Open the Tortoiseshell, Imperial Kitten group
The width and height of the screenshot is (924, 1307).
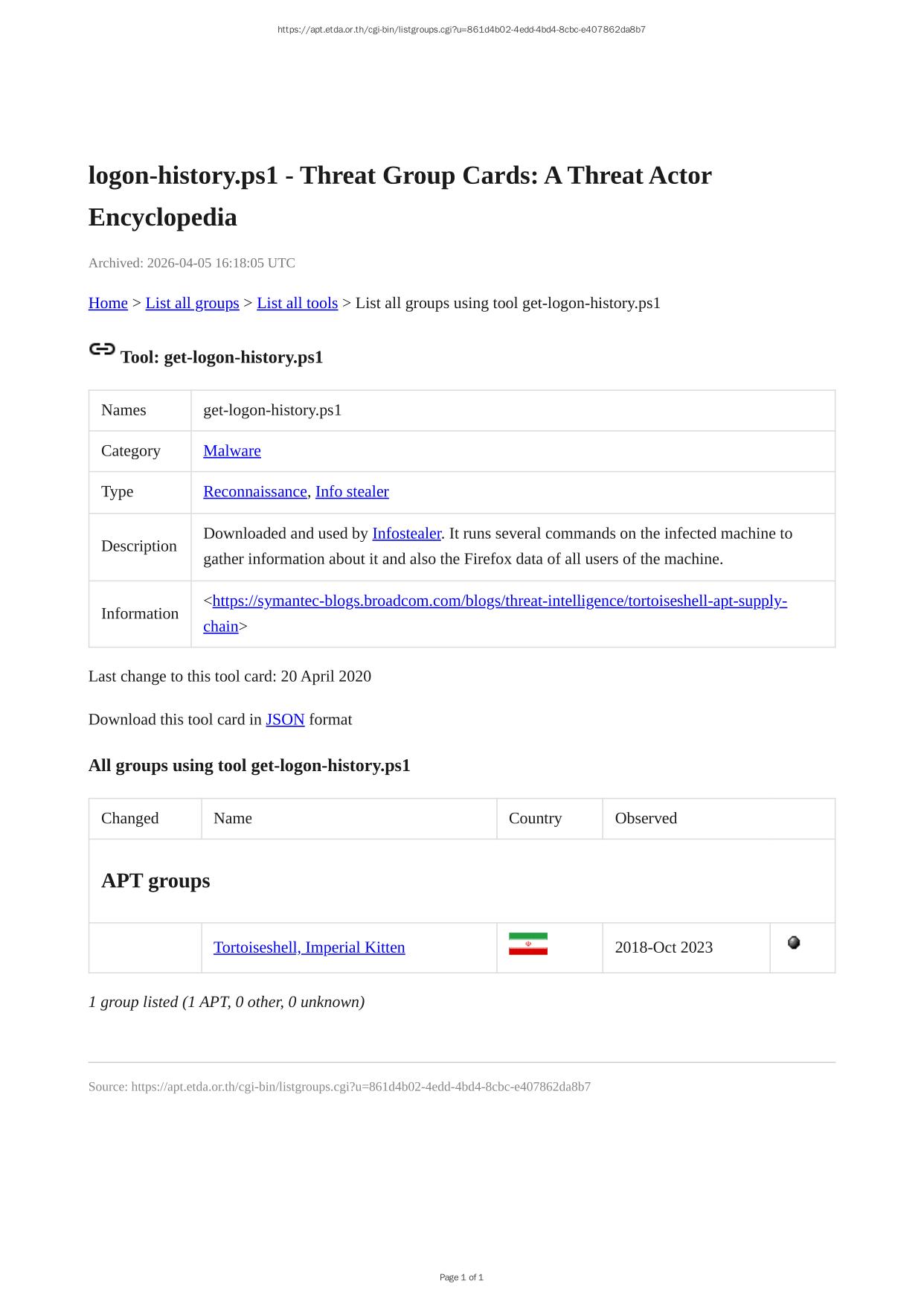click(x=309, y=948)
